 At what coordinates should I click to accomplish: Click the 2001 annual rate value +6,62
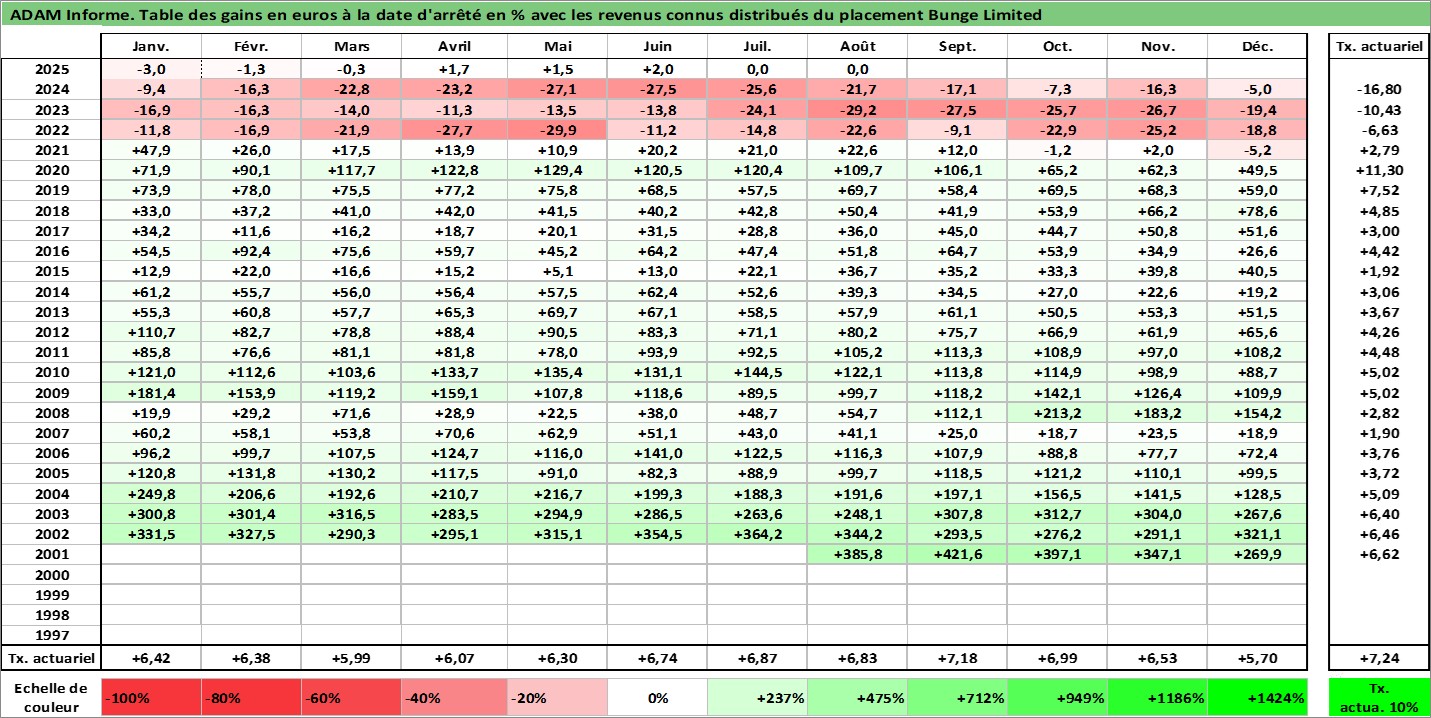point(1379,554)
